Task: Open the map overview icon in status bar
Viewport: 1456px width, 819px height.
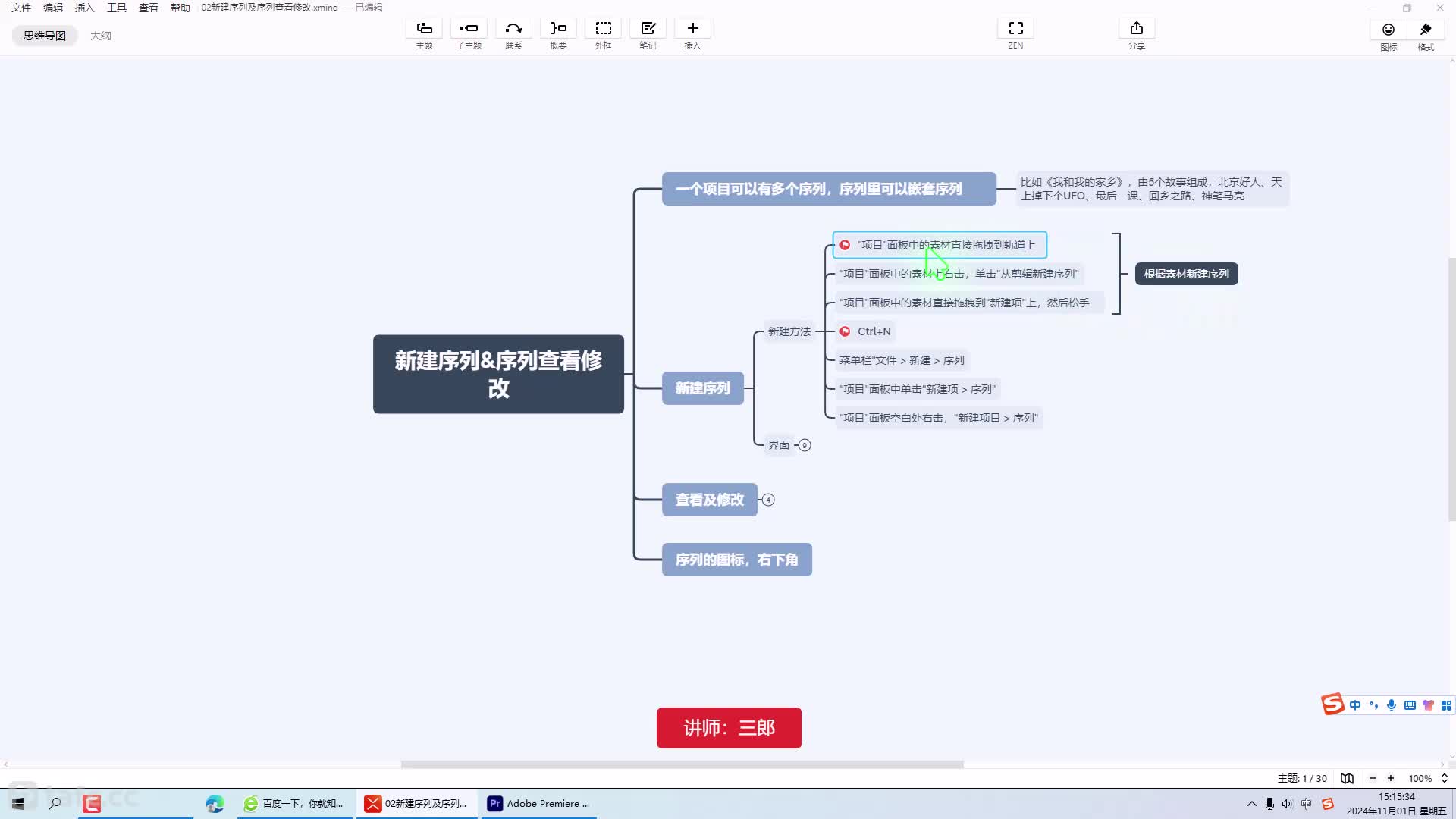Action: tap(1347, 778)
